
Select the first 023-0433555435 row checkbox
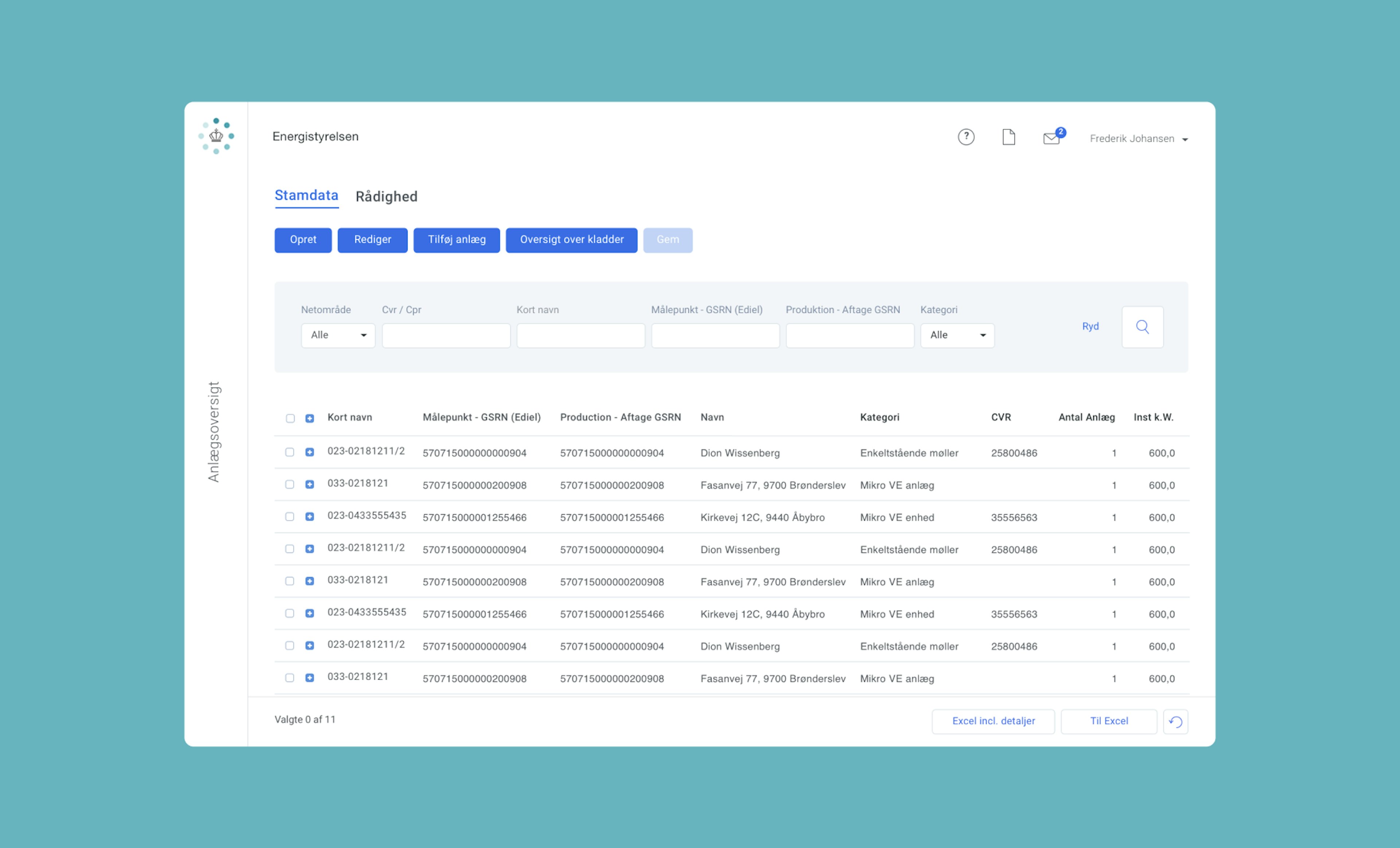tap(290, 517)
